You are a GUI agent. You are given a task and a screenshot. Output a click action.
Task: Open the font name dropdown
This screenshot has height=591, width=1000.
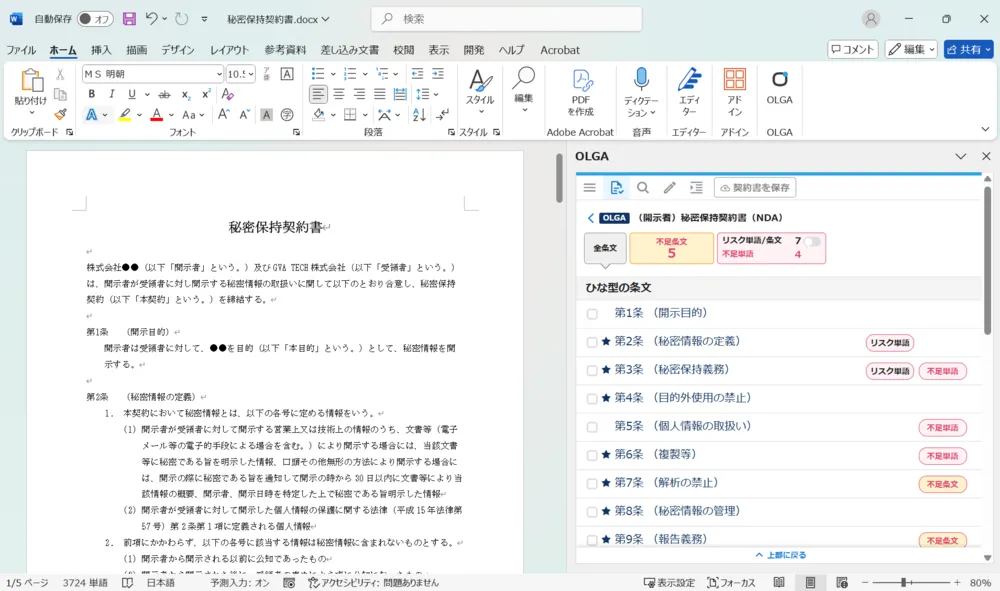coord(219,74)
